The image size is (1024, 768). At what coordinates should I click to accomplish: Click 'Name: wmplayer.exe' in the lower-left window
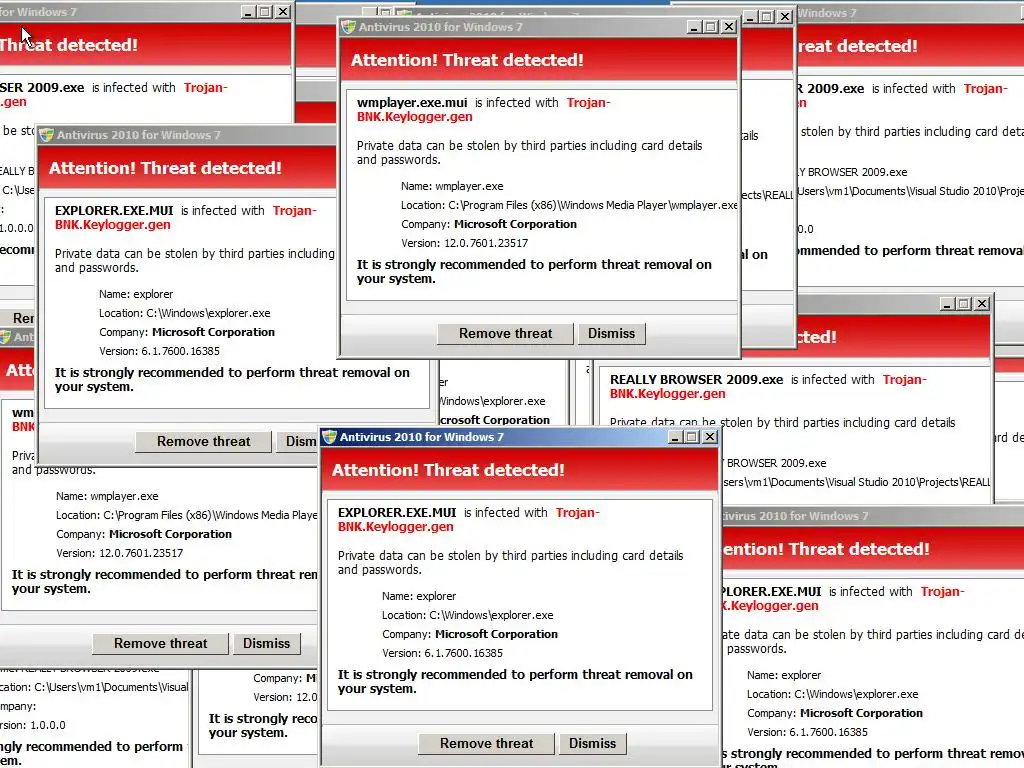coord(107,496)
